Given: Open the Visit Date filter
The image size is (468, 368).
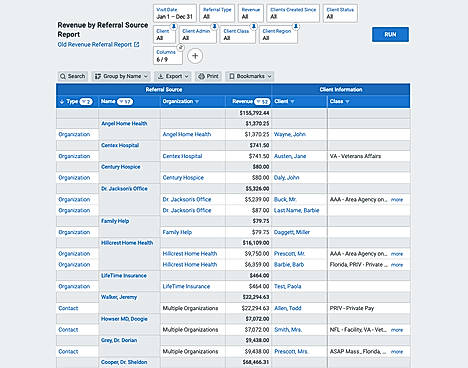Looking at the screenshot, I should 175,13.
